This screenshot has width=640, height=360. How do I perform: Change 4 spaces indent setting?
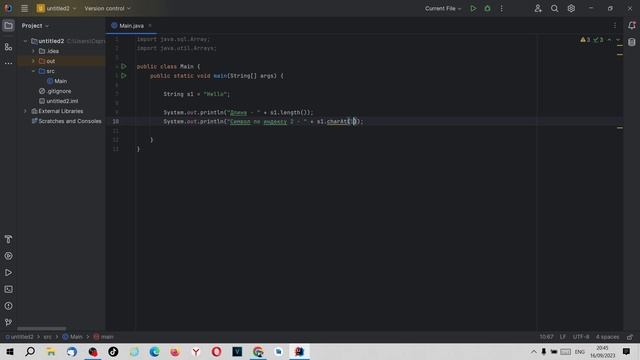607,337
